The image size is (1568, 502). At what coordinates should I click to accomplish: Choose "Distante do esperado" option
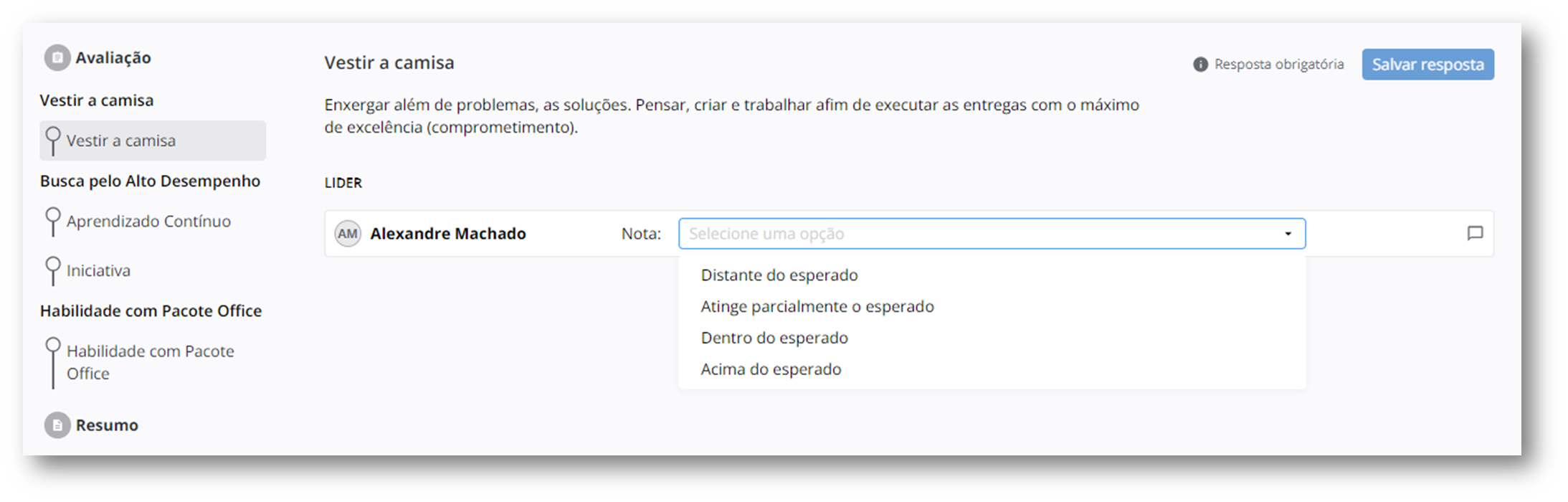pyautogui.click(x=779, y=275)
